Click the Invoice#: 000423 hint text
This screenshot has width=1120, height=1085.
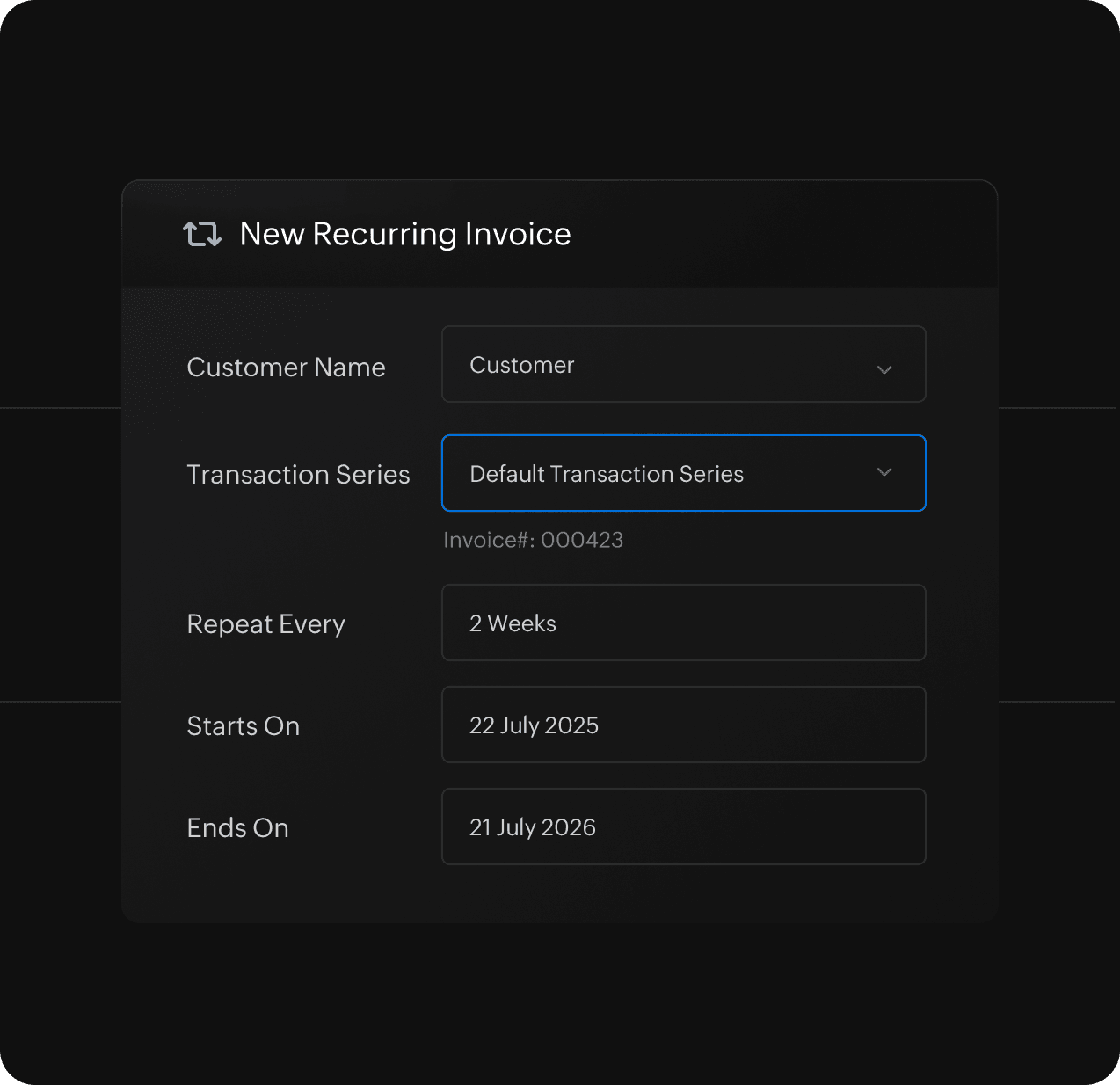pyautogui.click(x=533, y=540)
